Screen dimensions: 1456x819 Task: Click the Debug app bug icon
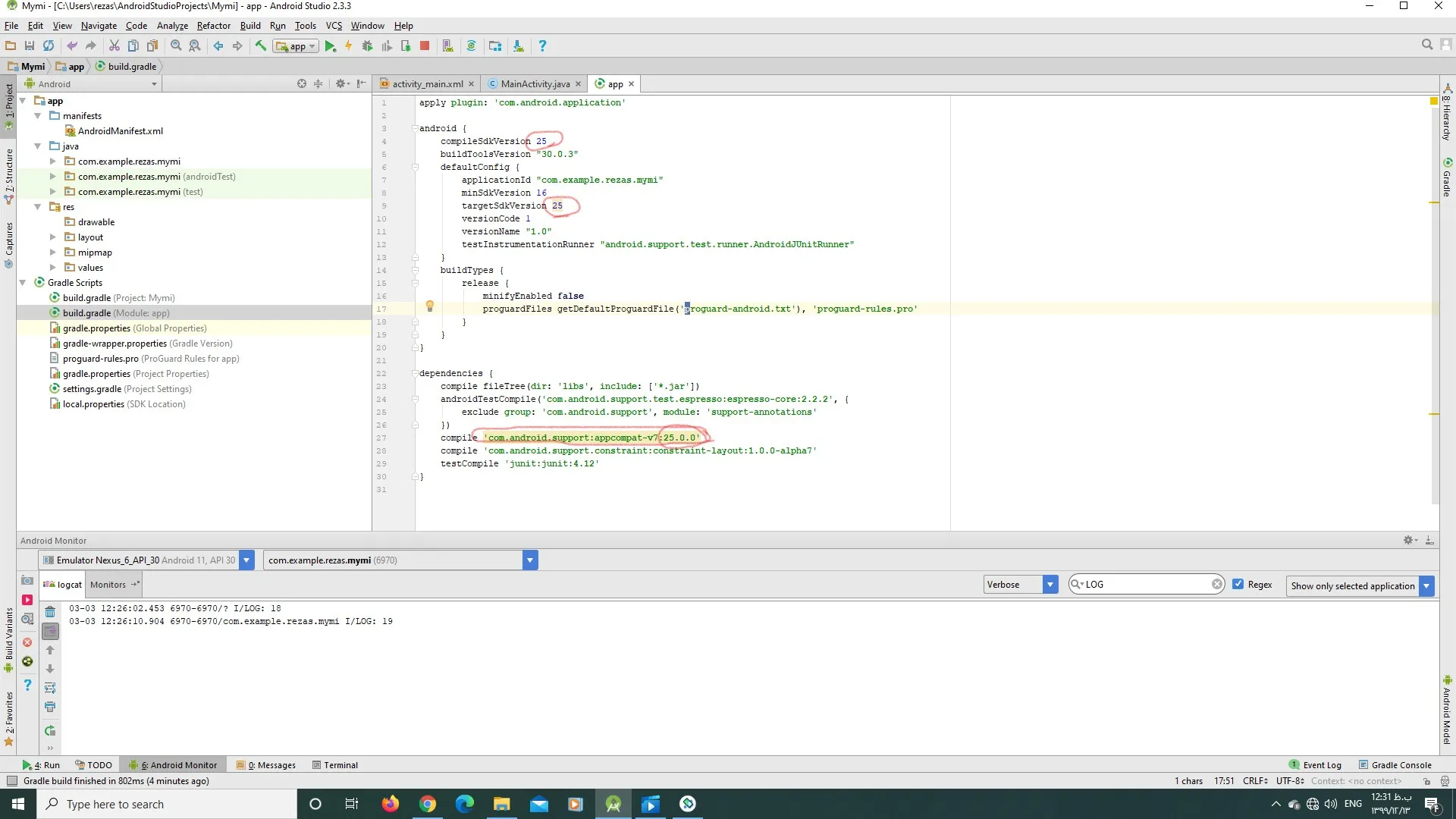pyautogui.click(x=367, y=46)
